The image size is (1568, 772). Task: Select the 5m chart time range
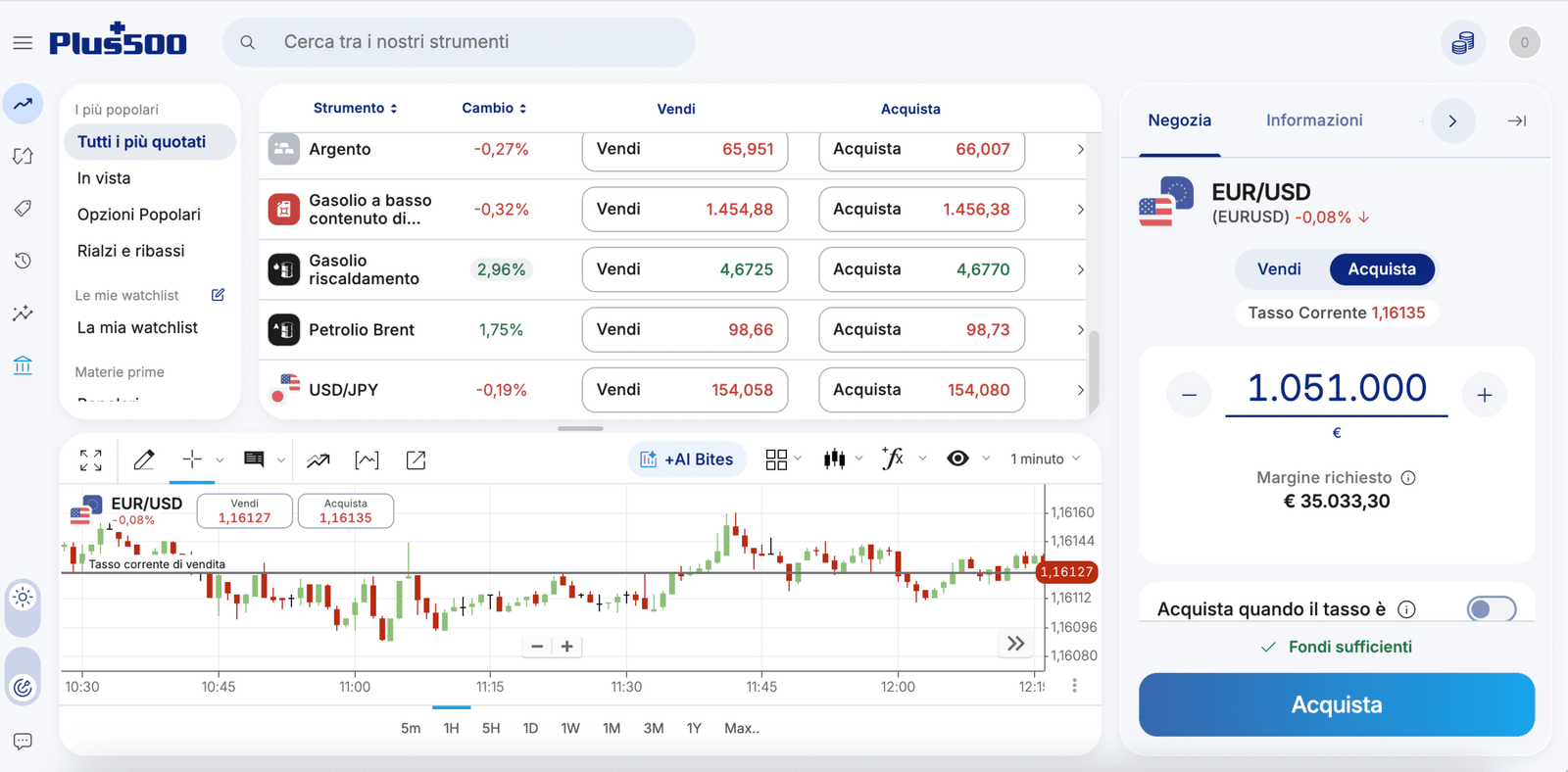pyautogui.click(x=411, y=728)
